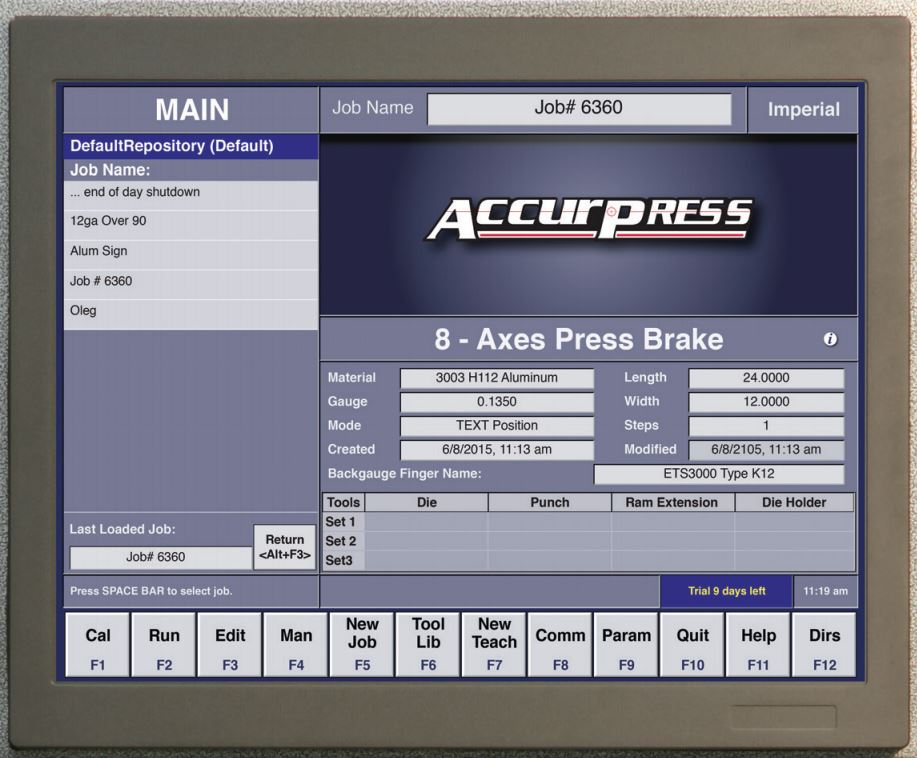Quit the software with F10

(691, 643)
